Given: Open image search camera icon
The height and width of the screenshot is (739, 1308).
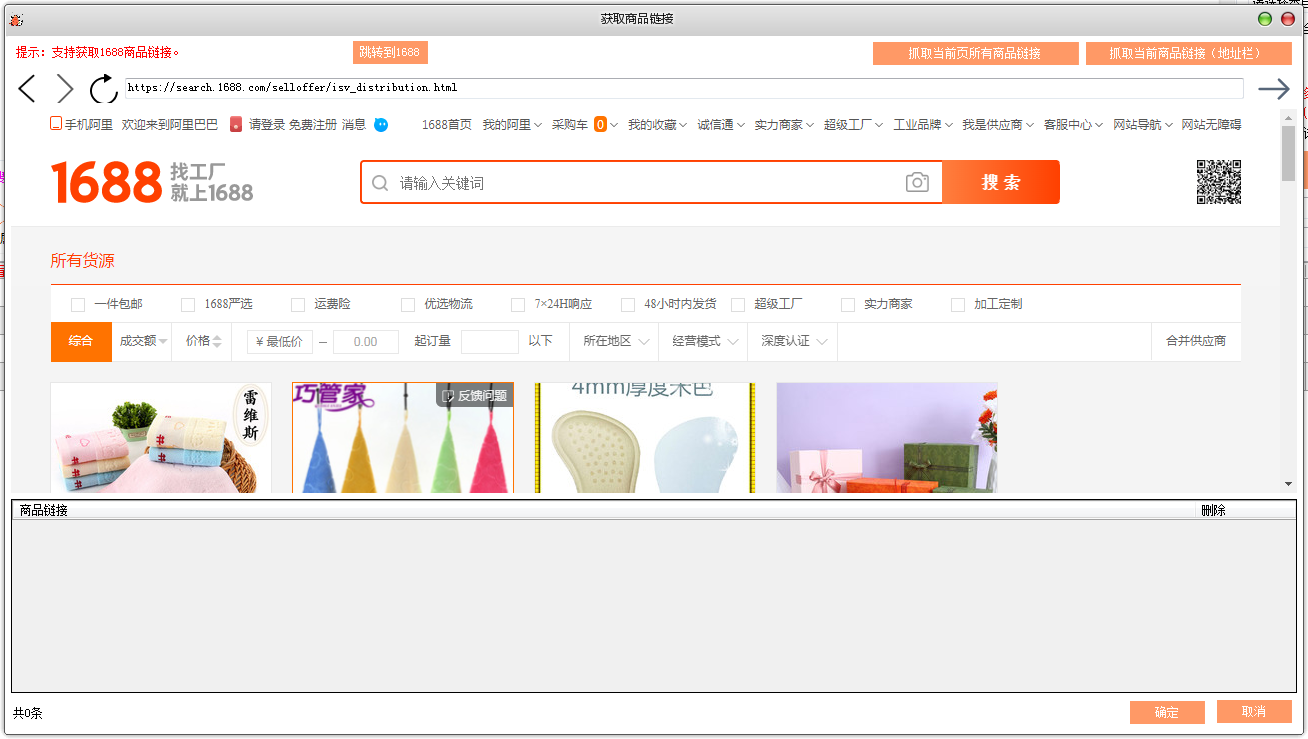Looking at the screenshot, I should tap(917, 182).
